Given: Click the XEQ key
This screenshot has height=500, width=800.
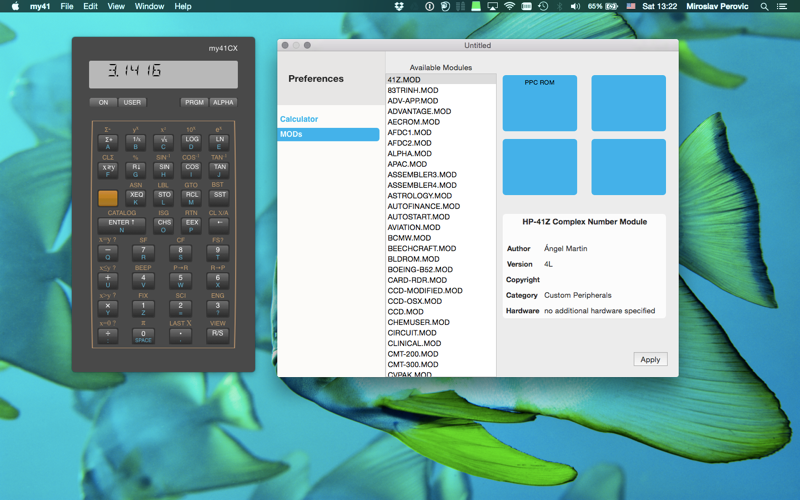Looking at the screenshot, I should coord(136,198).
